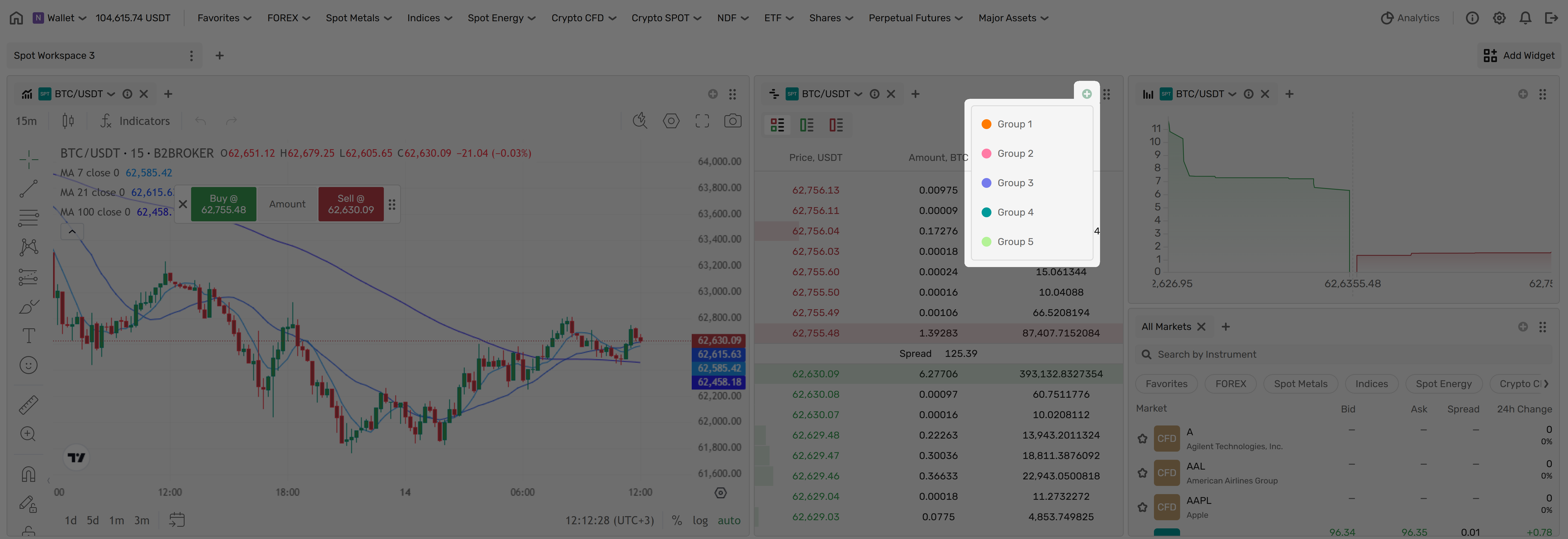Toggle magnet mode in drawing toolbar
The image size is (1568, 539).
pos(29,474)
